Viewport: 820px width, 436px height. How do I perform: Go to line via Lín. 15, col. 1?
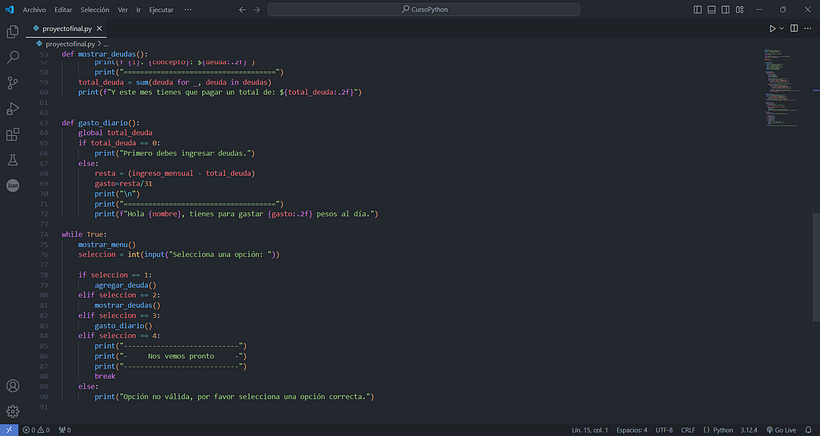click(589, 430)
